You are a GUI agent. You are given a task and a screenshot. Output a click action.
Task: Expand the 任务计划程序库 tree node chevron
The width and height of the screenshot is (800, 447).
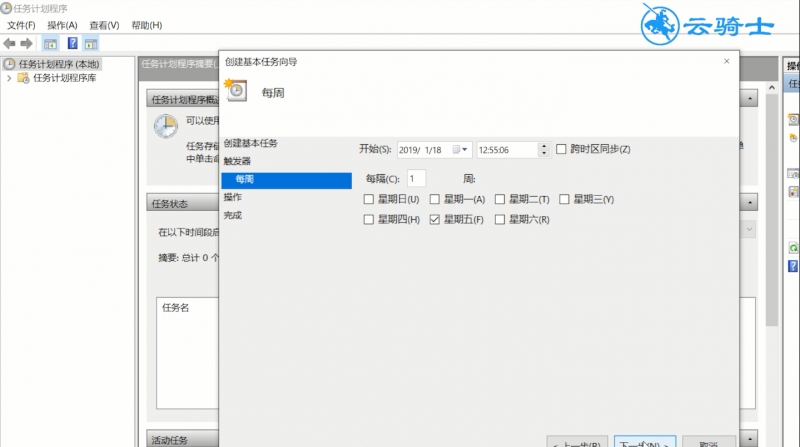click(9, 78)
